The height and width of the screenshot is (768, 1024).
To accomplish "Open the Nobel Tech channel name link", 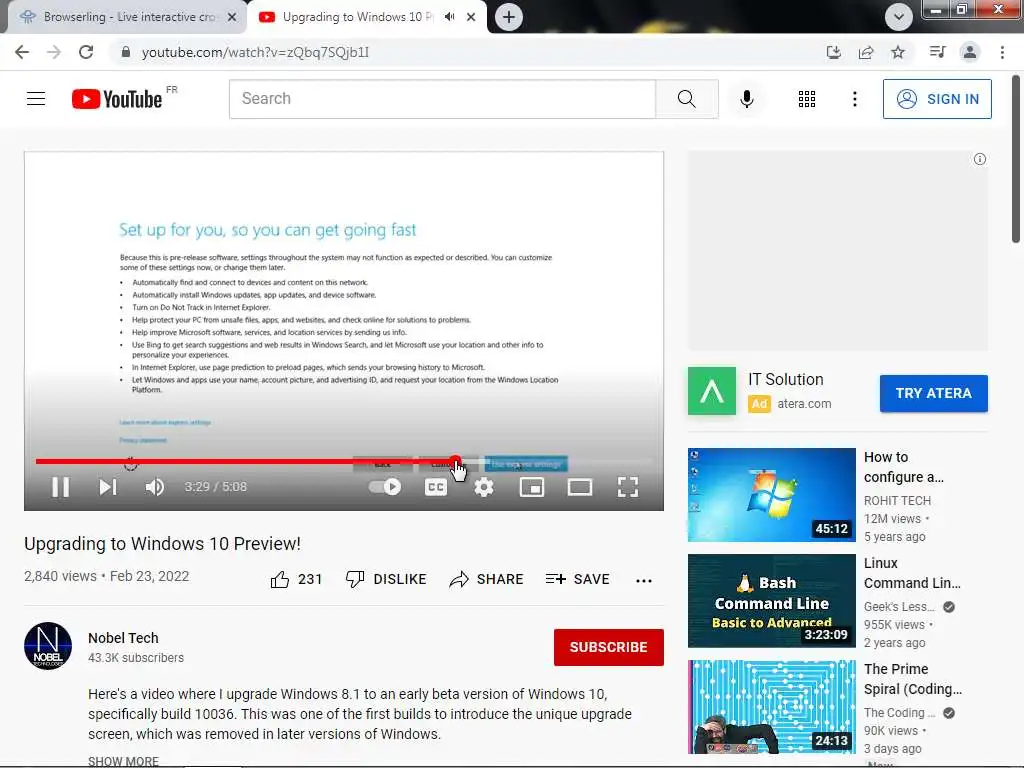I will [x=123, y=638].
